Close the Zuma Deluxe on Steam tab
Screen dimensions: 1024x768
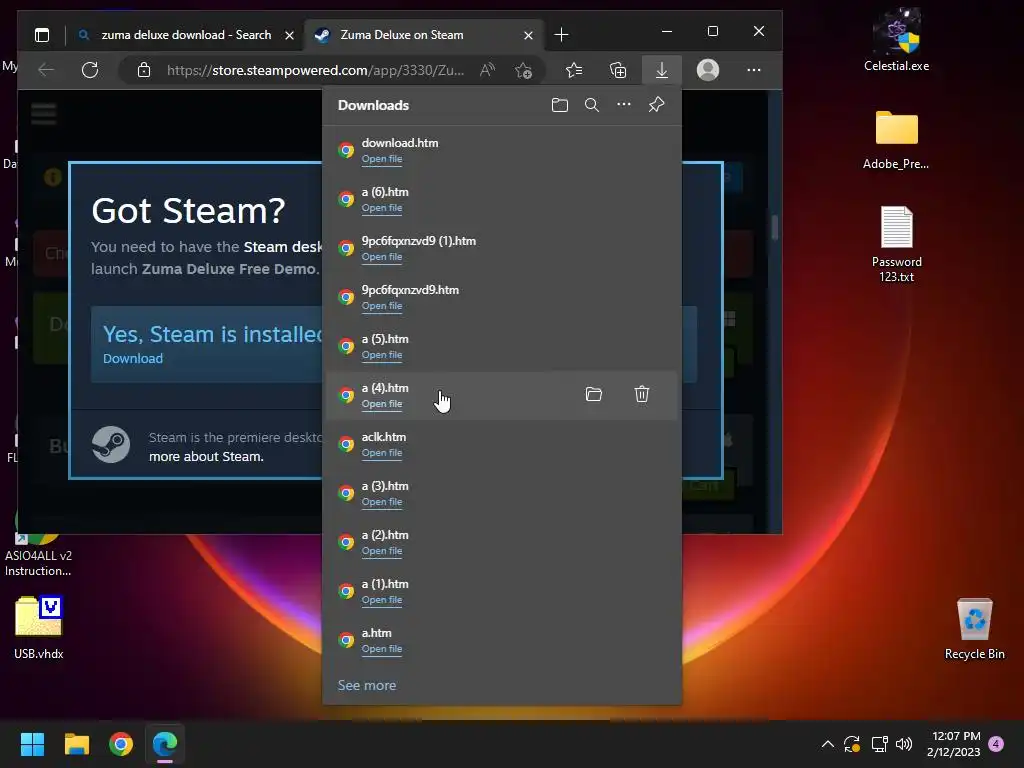coord(528,35)
